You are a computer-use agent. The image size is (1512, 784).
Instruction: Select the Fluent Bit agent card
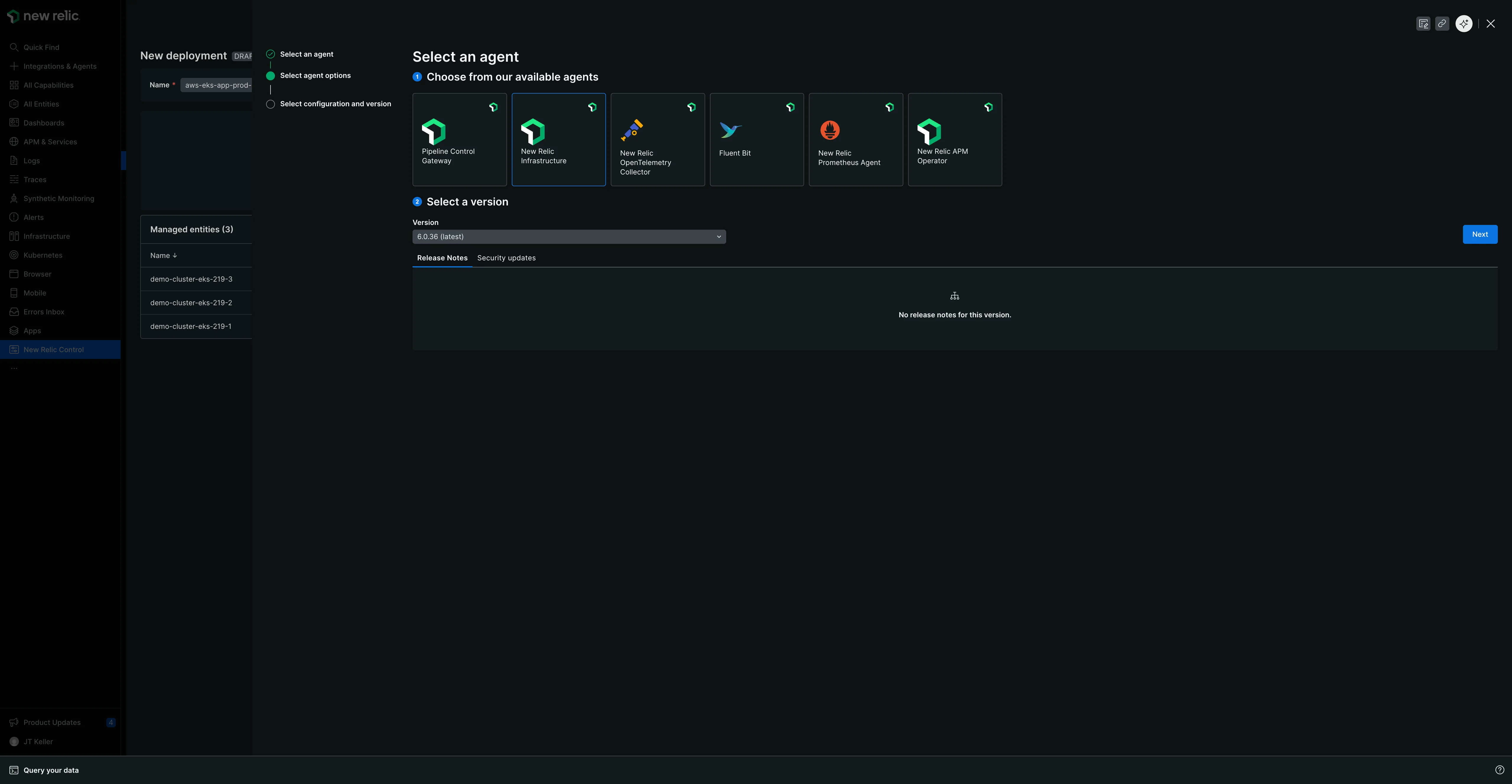pos(757,140)
